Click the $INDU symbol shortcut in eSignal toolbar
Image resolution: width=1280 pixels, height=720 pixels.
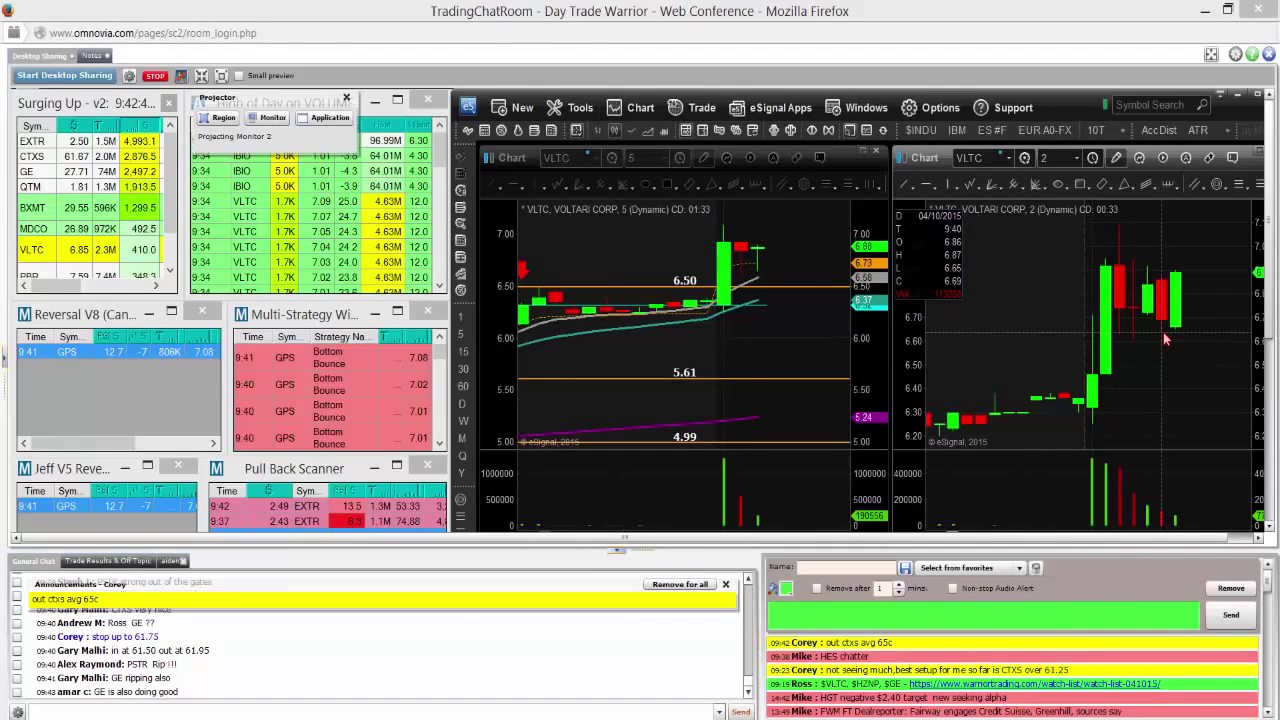(x=921, y=130)
